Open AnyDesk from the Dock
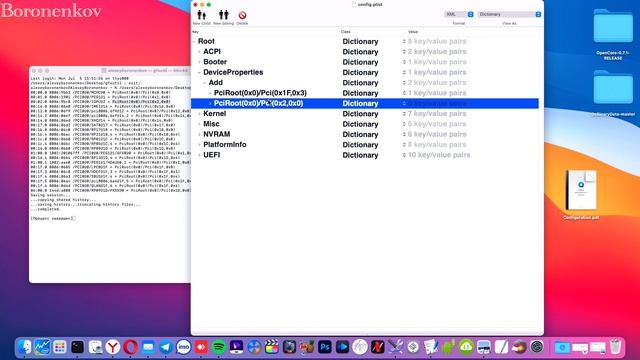 [201, 347]
